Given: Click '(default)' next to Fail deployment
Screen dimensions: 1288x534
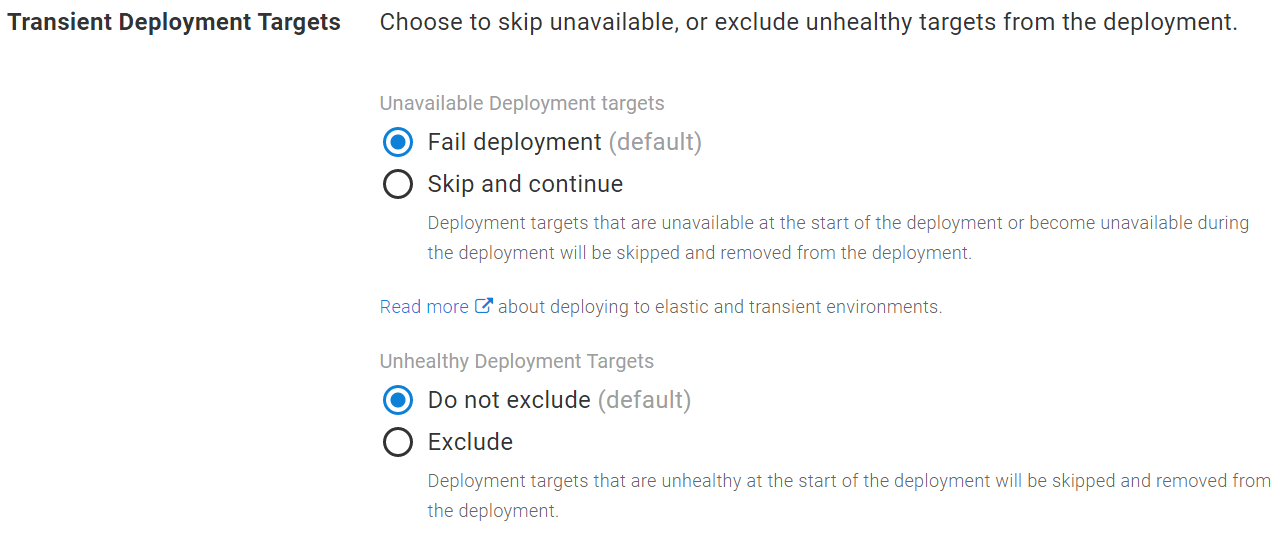Looking at the screenshot, I should [x=655, y=142].
